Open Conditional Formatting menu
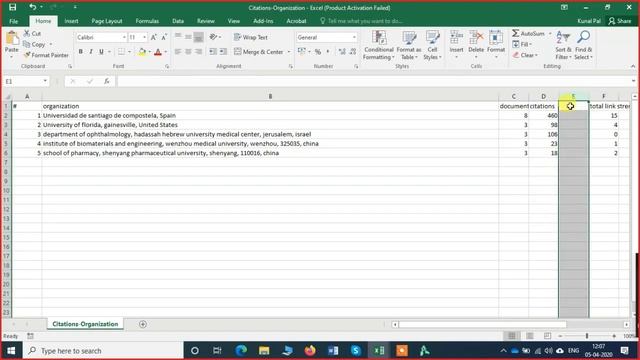640x360 pixels. pyautogui.click(x=379, y=45)
